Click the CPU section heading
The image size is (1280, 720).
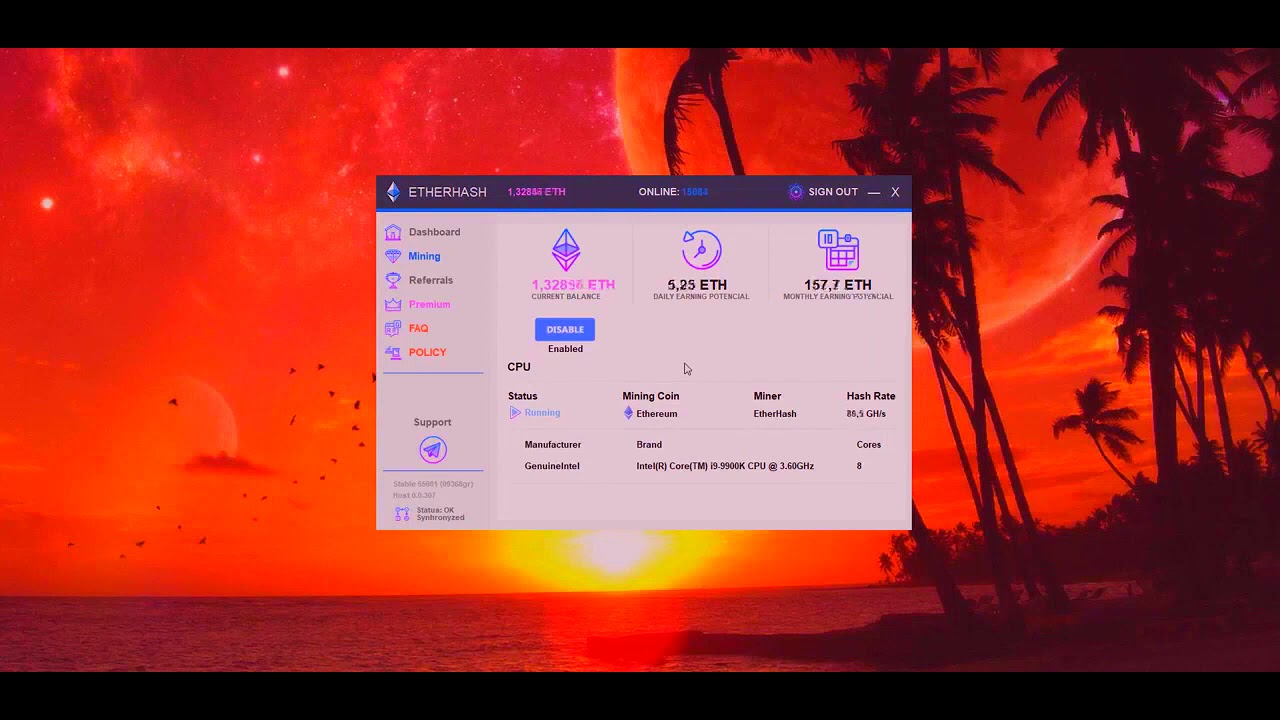pos(519,367)
